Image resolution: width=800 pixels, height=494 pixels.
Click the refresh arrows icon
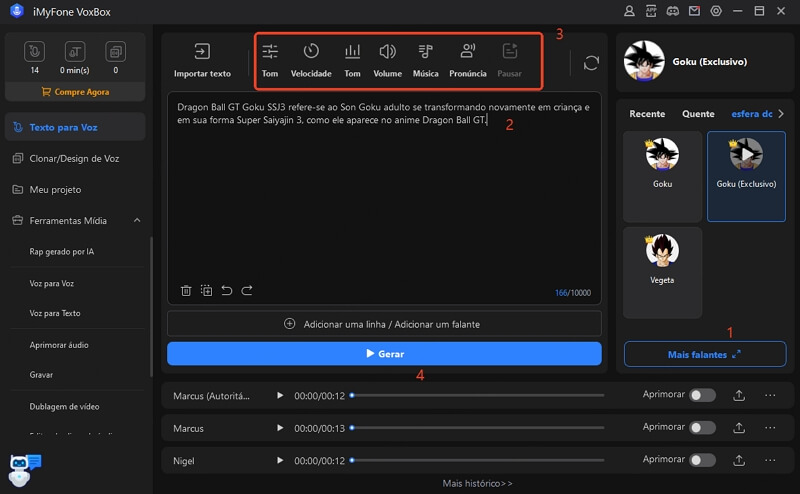[591, 63]
